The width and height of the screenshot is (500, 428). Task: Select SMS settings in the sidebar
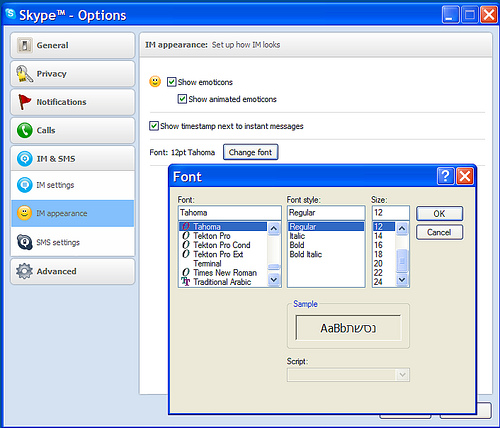(x=73, y=242)
